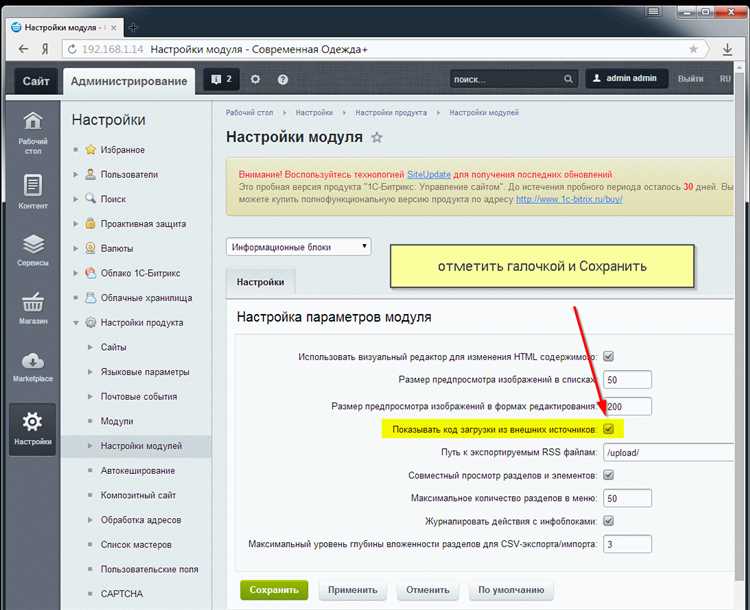This screenshot has height=610, width=750.
Task: Open Композитный сайт menu item
Action: 138,495
